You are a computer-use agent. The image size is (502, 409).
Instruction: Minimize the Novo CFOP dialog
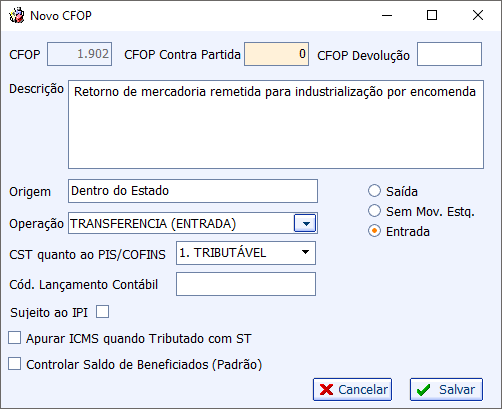[x=387, y=15]
